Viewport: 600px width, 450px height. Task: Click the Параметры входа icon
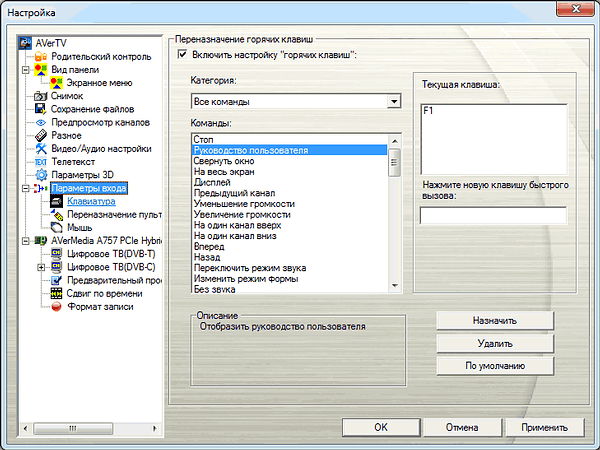click(41, 188)
